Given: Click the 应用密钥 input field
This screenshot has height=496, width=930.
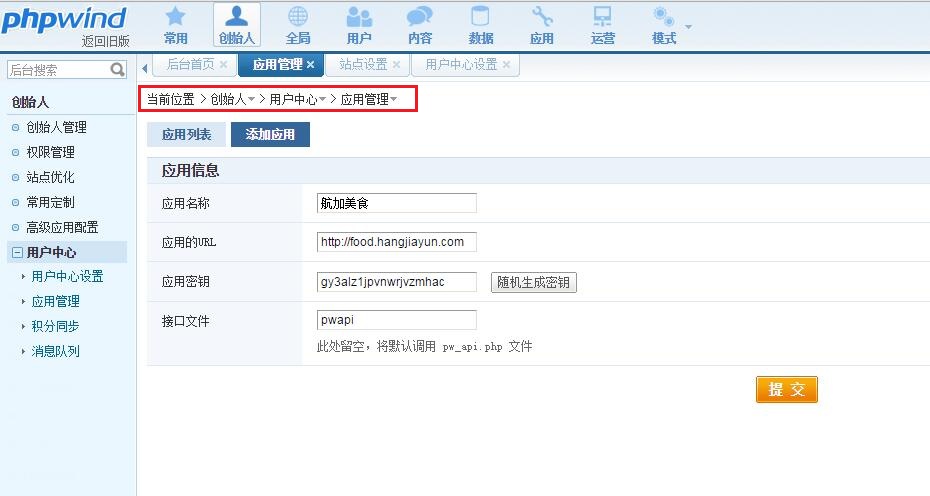Looking at the screenshot, I should click(x=397, y=282).
